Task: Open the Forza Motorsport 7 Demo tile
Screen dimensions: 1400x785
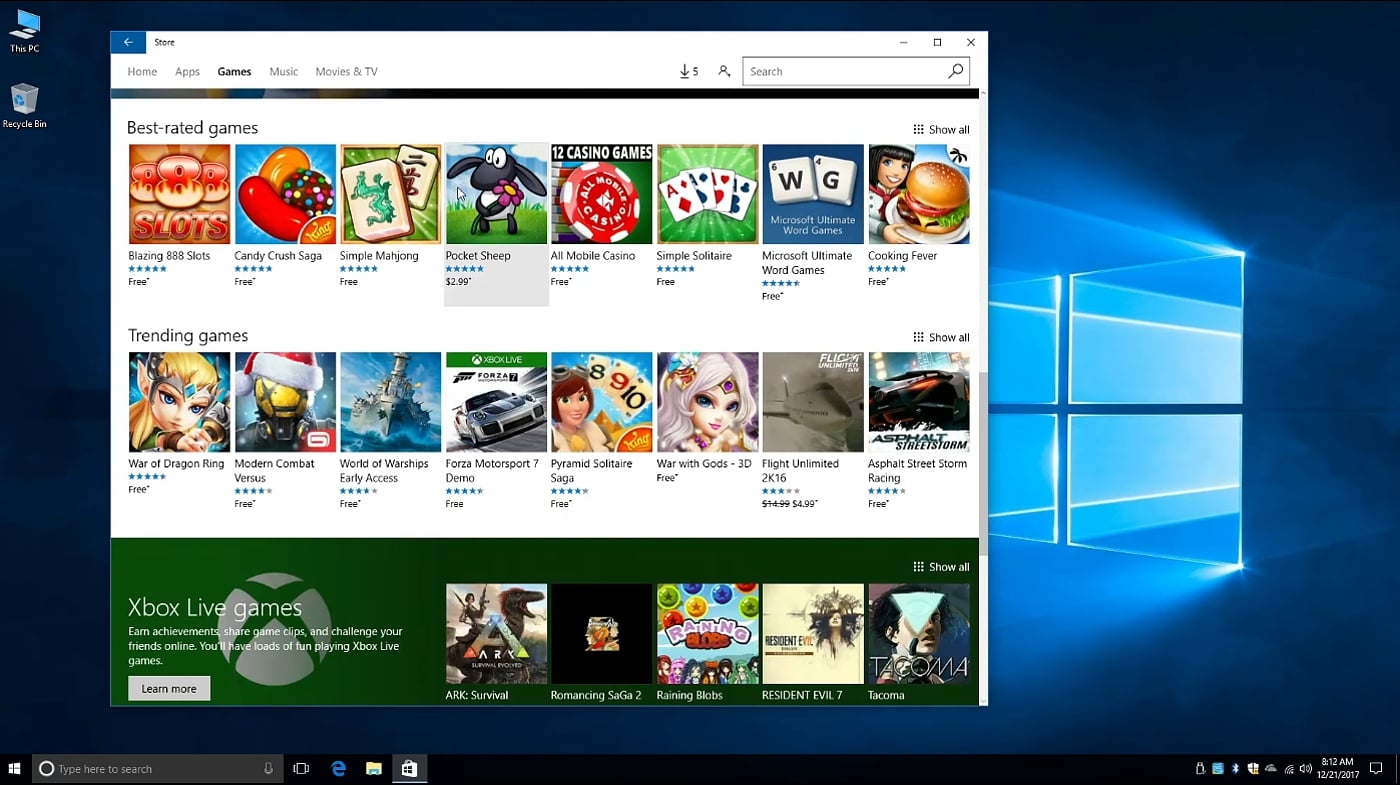Action: (496, 402)
